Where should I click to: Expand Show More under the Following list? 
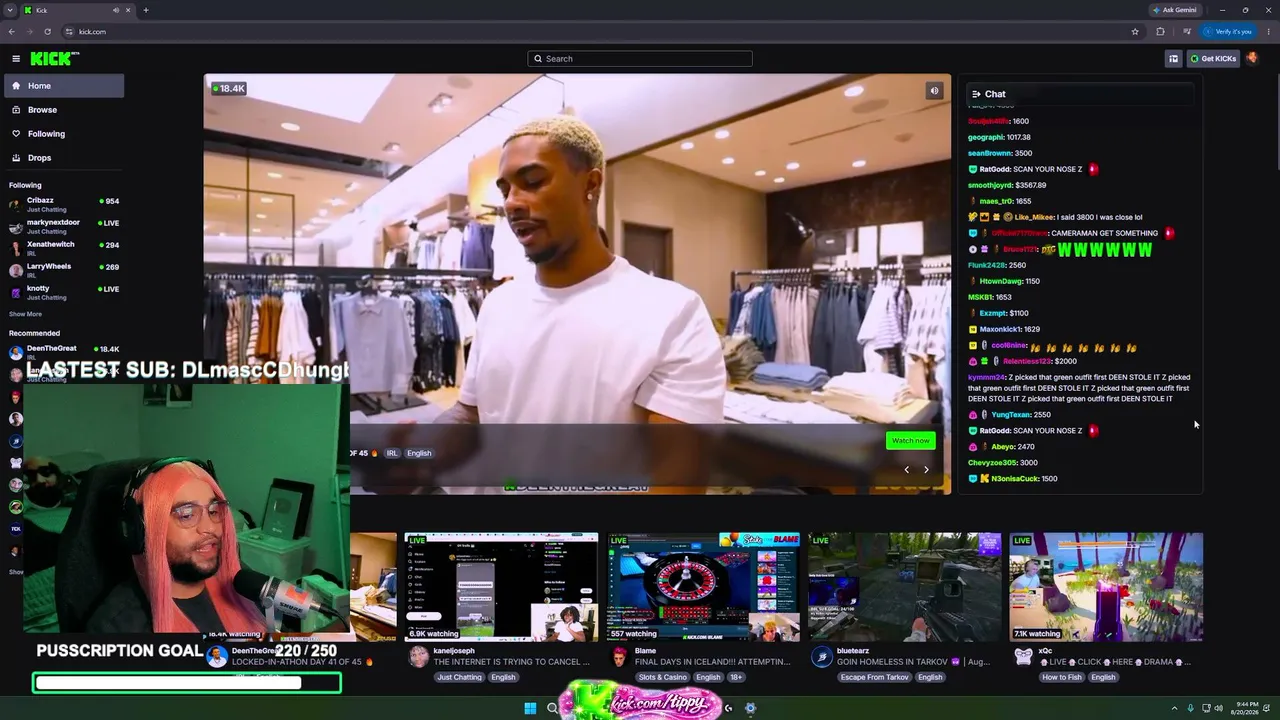pyautogui.click(x=25, y=314)
